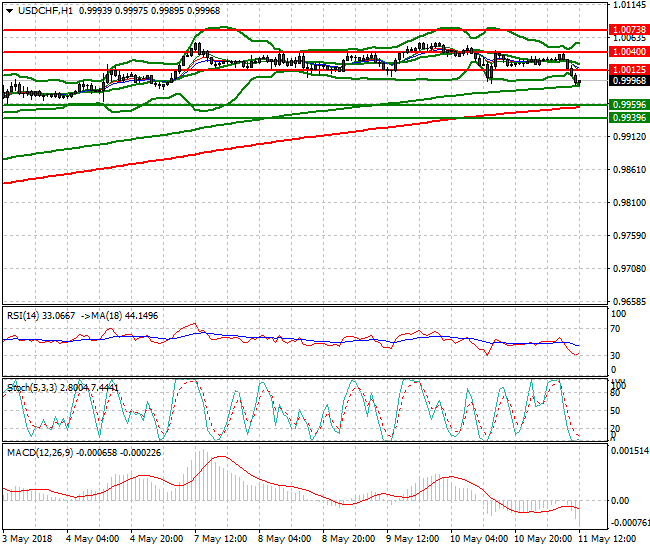
Task: Click the 0.97590 price axis value
Action: click(x=629, y=235)
